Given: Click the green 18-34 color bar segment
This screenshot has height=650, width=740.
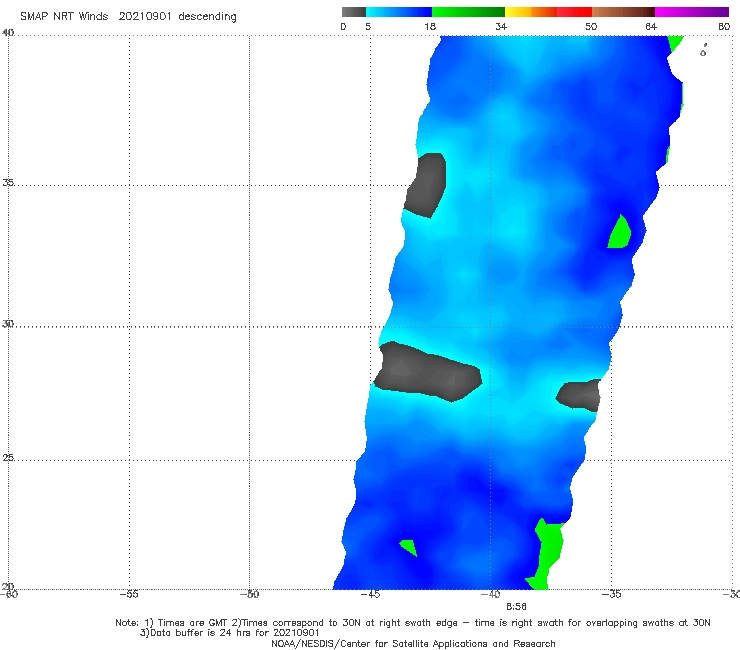Looking at the screenshot, I should (468, 12).
